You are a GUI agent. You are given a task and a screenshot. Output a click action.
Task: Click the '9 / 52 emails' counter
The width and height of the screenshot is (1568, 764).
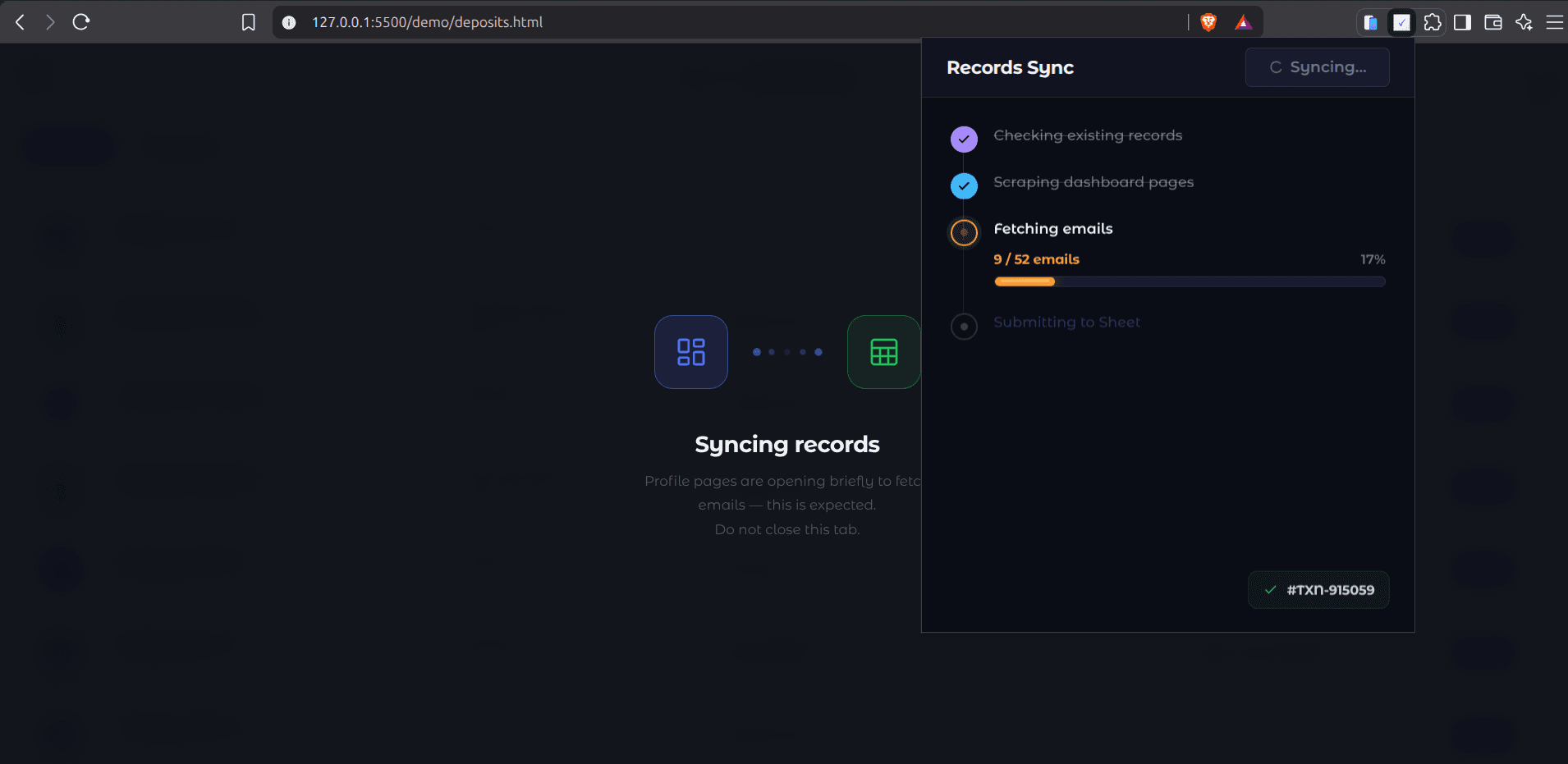1036,259
